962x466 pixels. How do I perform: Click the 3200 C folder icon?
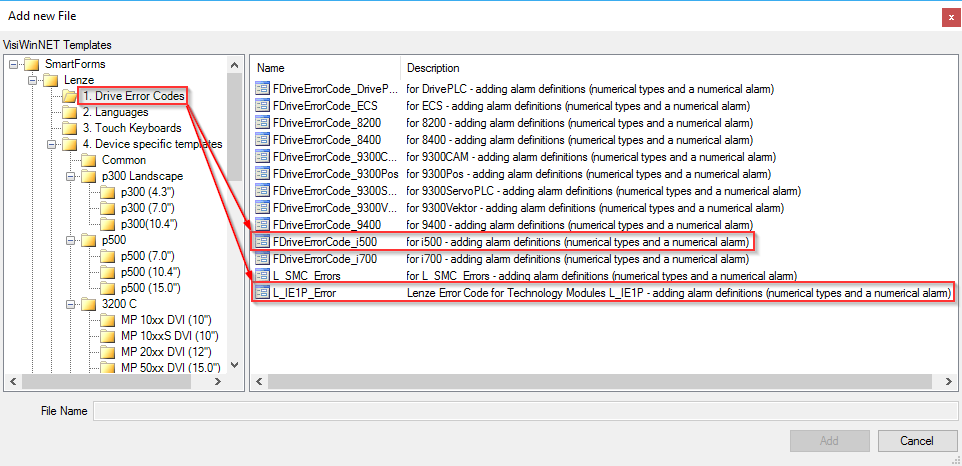tap(89, 304)
